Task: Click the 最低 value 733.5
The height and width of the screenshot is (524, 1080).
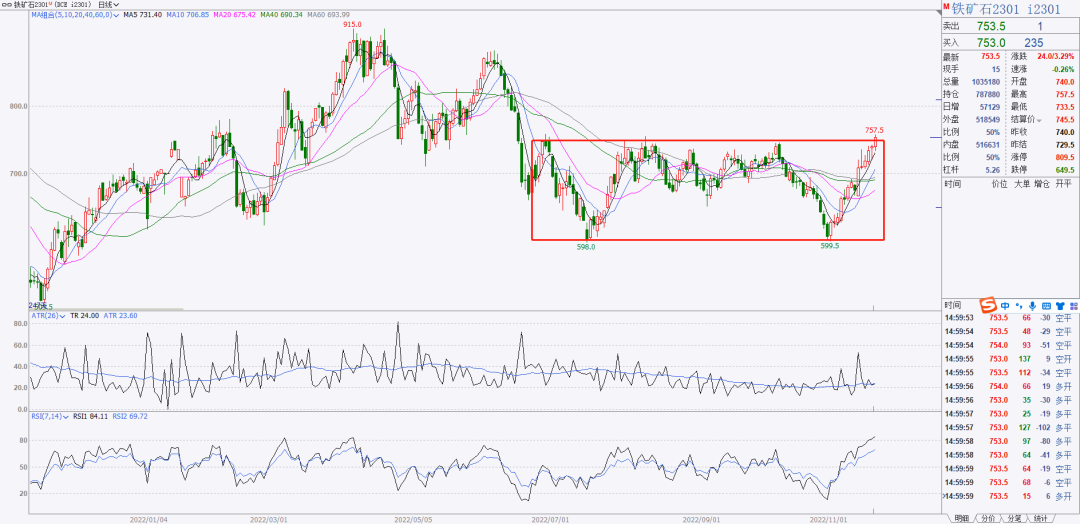Action: tap(1065, 107)
